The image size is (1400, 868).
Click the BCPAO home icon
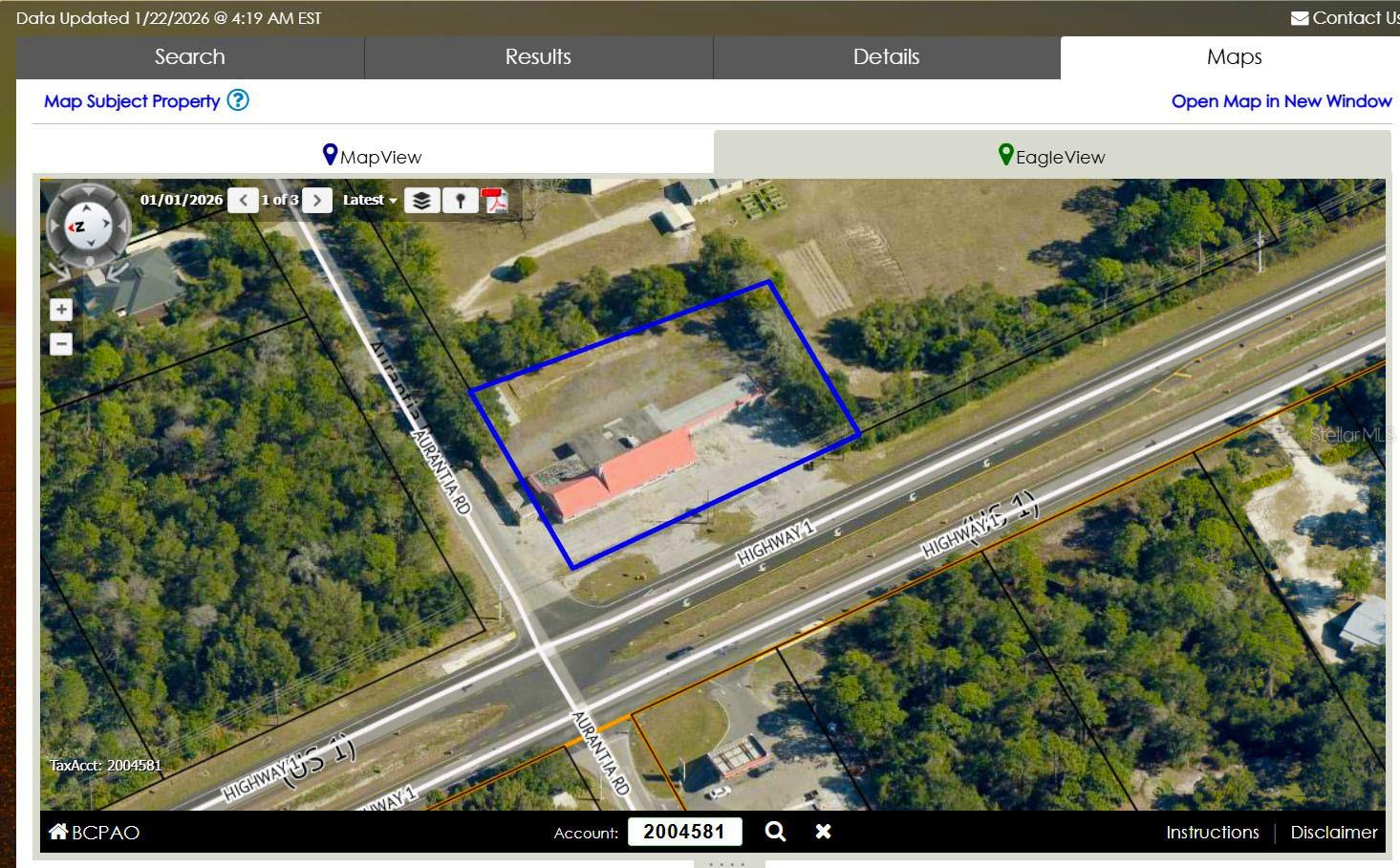click(x=58, y=832)
